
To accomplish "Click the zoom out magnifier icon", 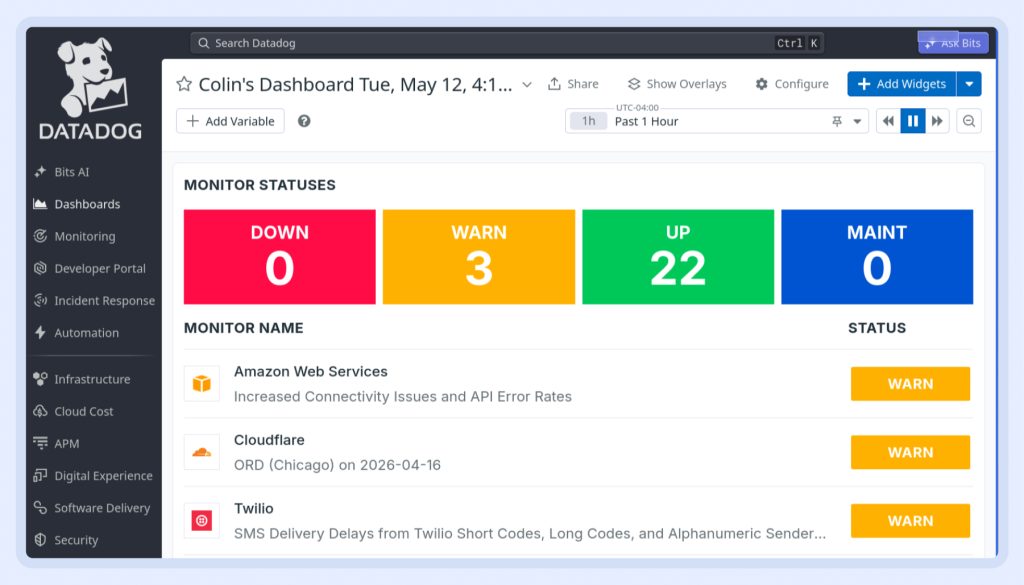I will pos(969,121).
